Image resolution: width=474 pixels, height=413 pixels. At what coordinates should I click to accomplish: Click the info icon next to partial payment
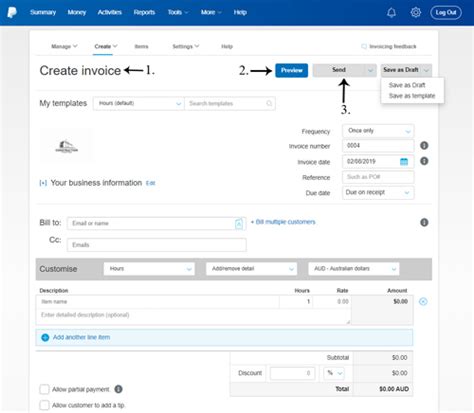pos(118,389)
